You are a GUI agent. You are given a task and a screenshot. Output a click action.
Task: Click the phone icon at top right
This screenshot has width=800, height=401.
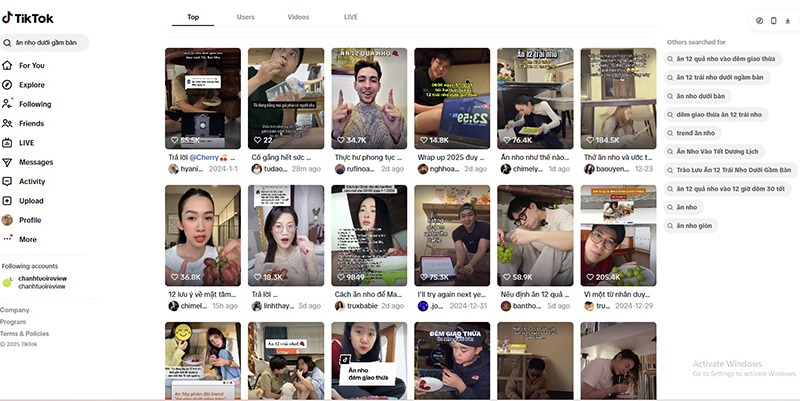[x=773, y=20]
